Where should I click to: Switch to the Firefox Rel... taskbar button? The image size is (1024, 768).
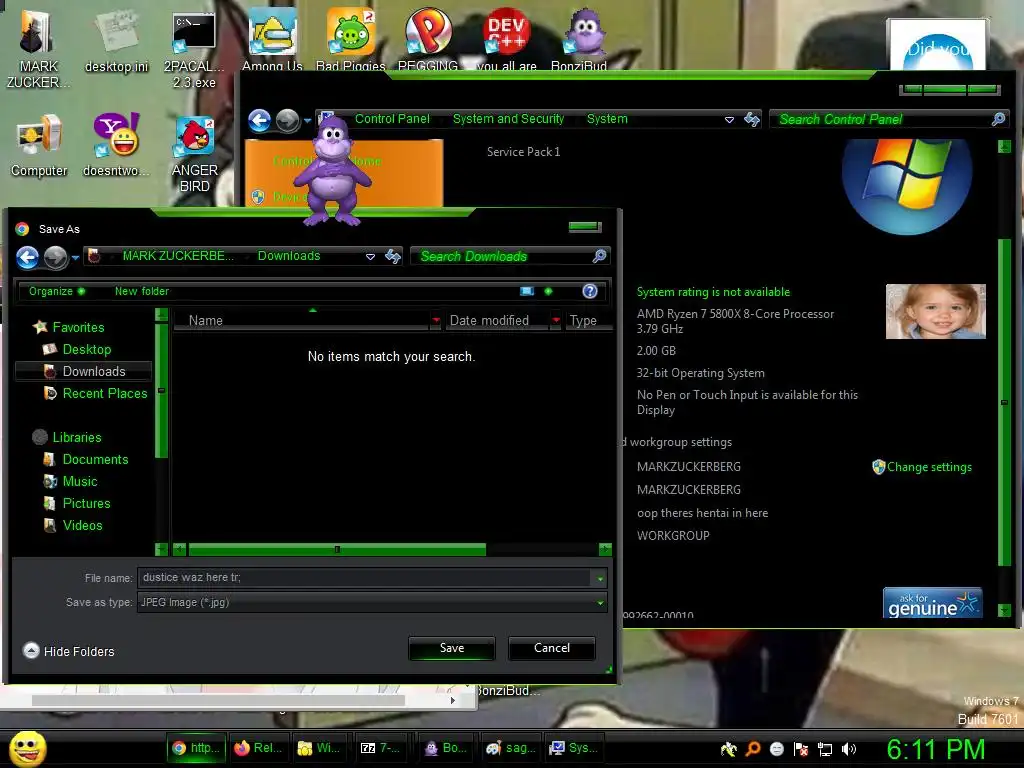258,748
